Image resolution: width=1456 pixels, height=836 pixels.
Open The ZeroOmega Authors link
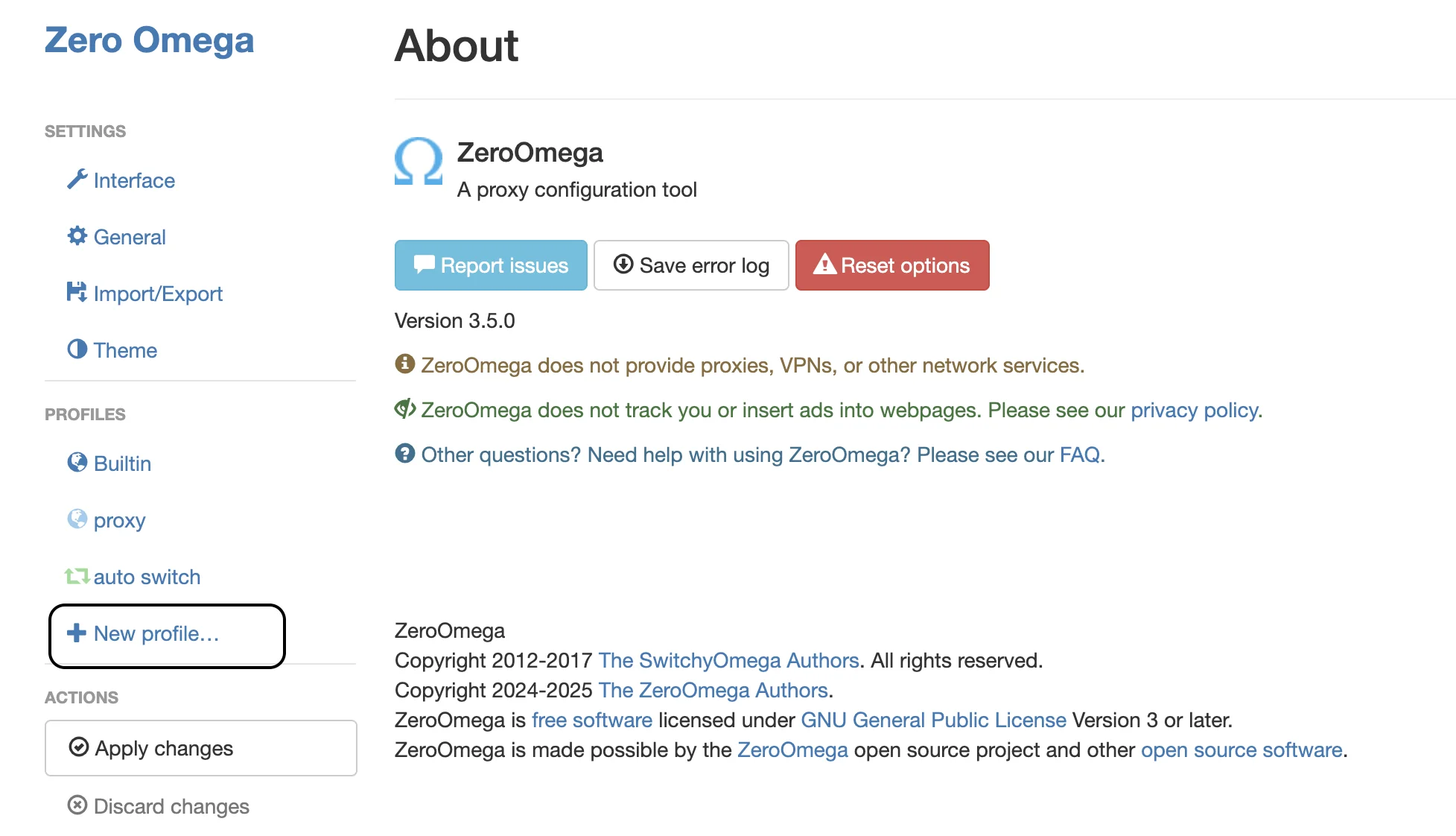(x=713, y=690)
